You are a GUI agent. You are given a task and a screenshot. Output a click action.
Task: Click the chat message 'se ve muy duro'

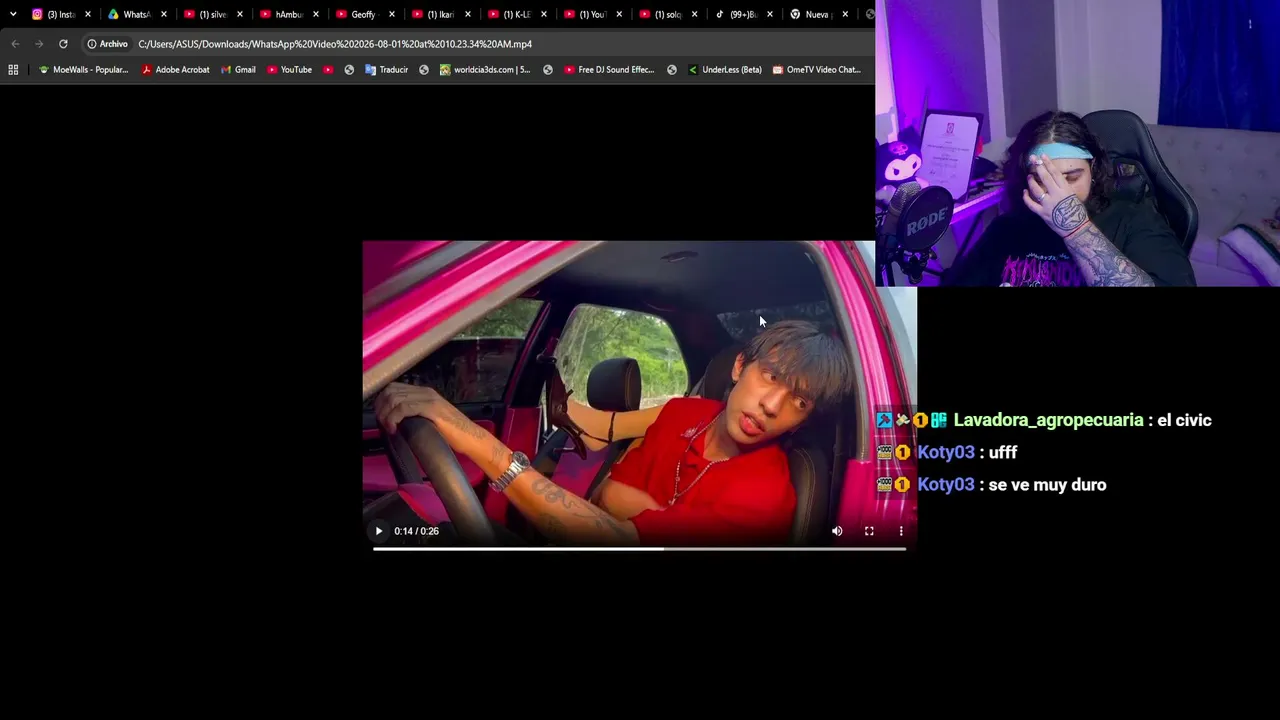pos(1047,484)
